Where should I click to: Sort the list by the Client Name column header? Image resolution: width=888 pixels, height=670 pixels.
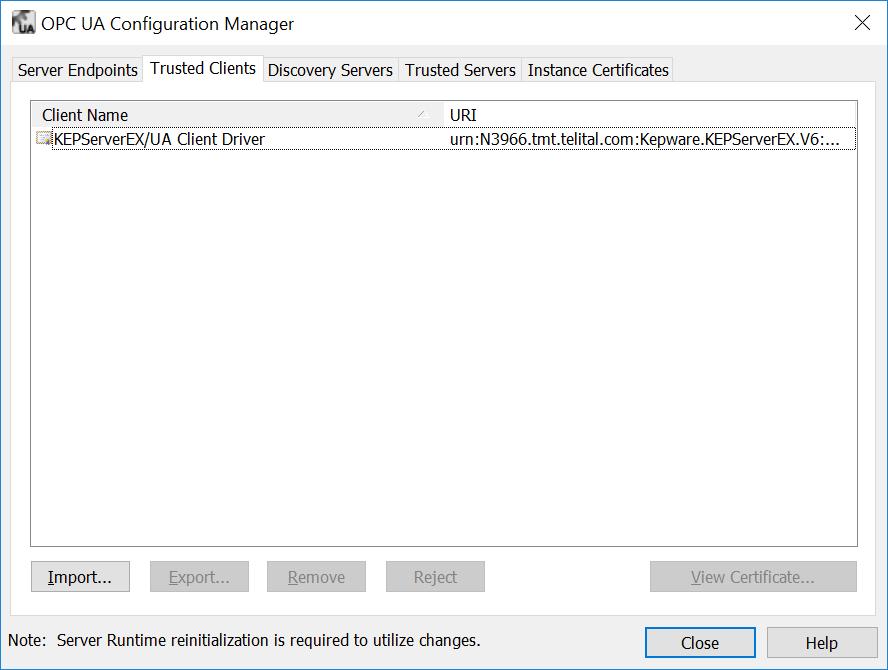point(230,115)
